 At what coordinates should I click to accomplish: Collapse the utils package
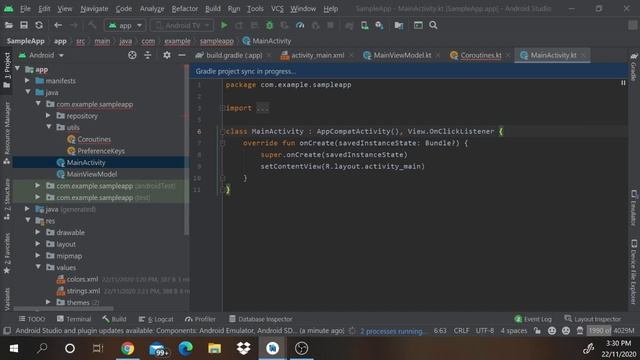tap(49, 127)
